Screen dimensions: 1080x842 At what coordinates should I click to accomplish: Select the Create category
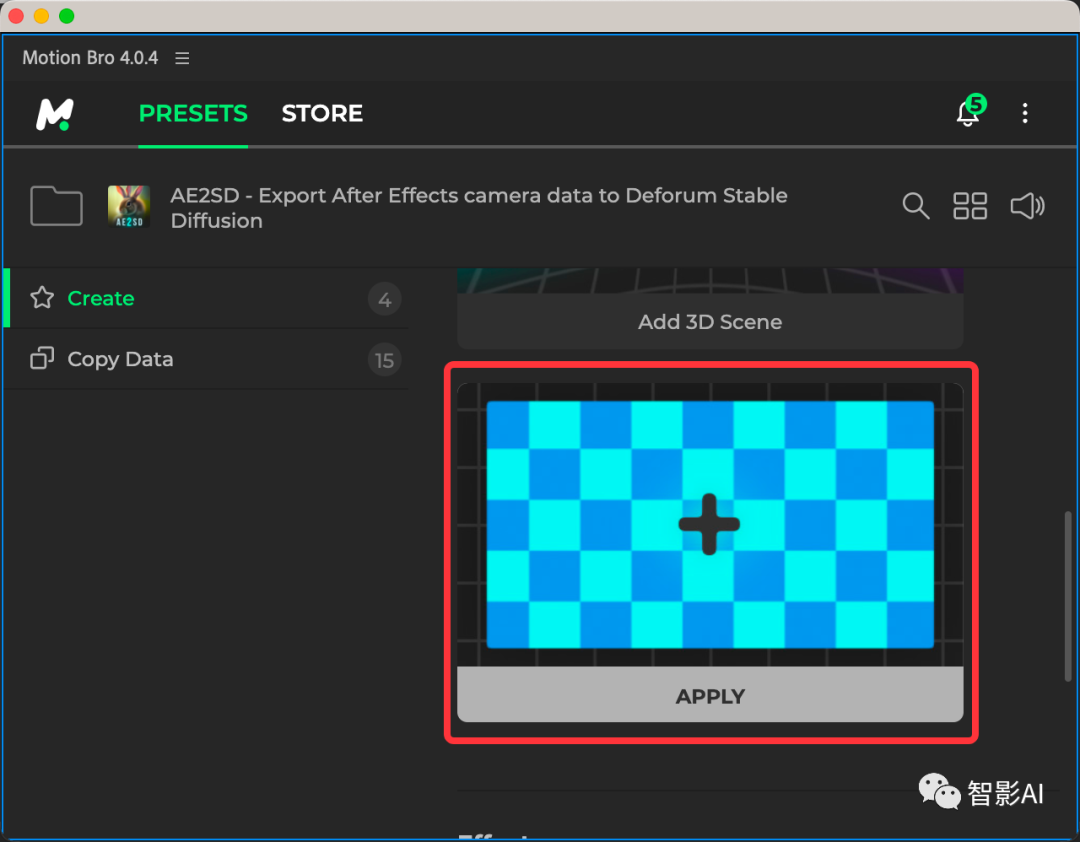[x=206, y=298]
